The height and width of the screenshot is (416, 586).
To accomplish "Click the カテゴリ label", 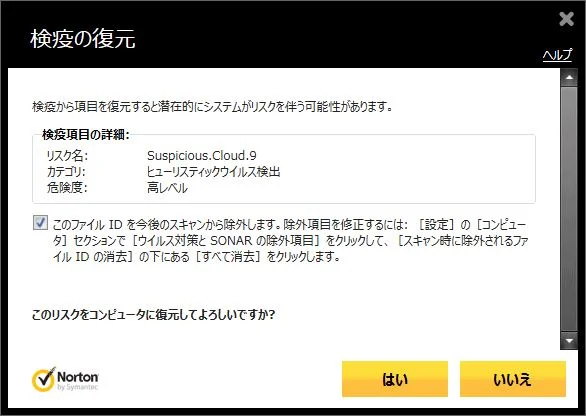I will click(66, 172).
